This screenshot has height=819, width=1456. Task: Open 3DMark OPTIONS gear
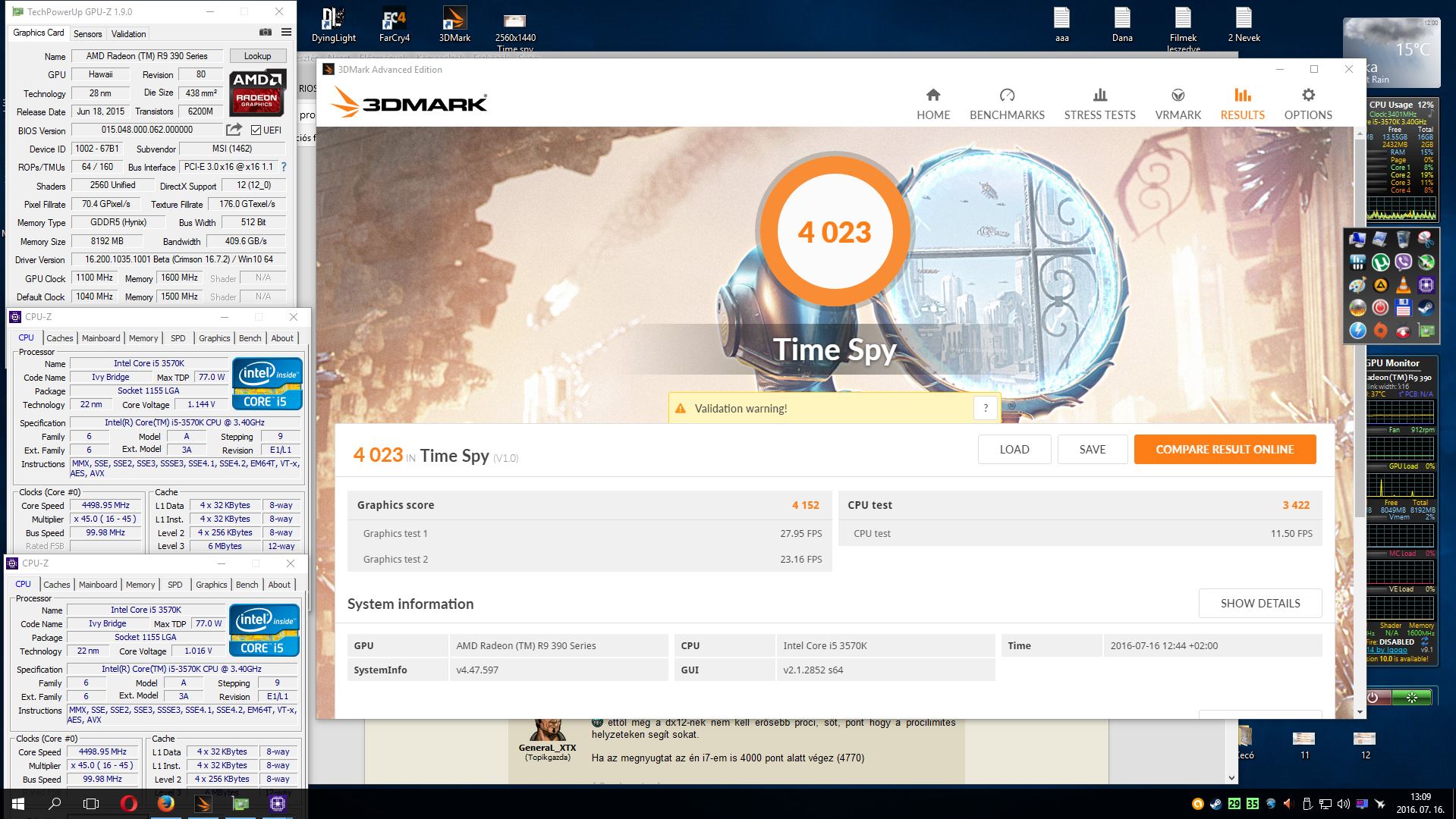tap(1307, 104)
